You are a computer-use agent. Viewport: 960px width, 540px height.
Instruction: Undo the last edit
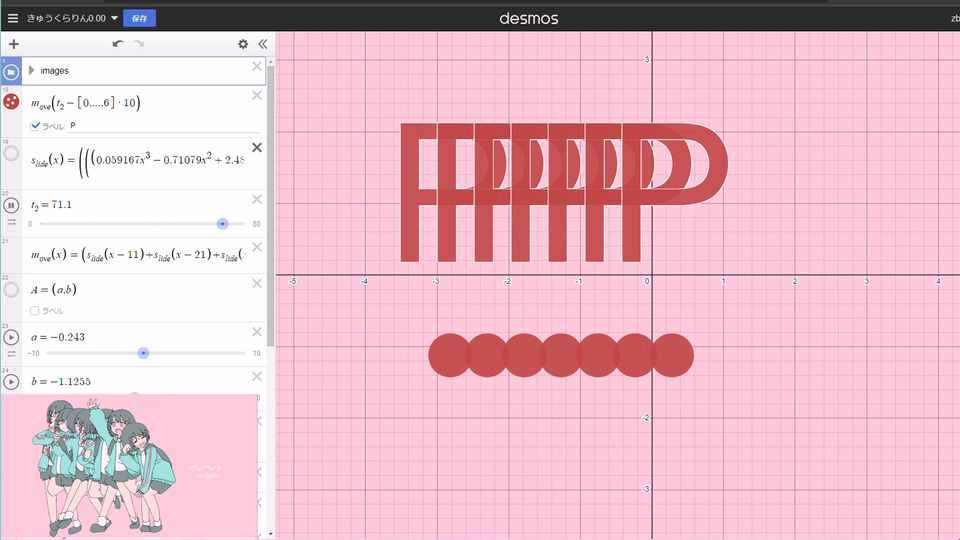118,43
